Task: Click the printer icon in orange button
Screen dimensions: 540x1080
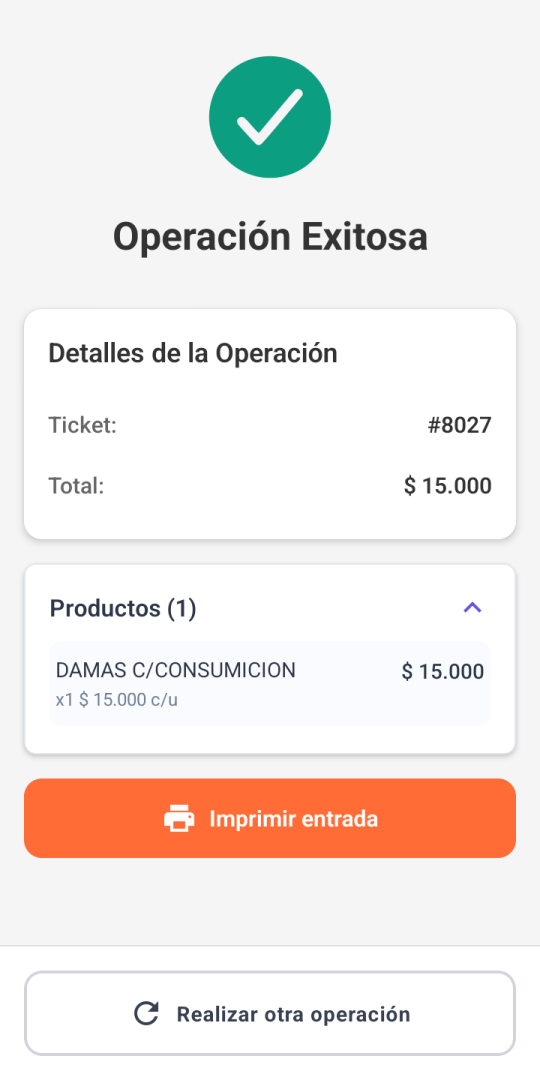Action: coord(179,818)
